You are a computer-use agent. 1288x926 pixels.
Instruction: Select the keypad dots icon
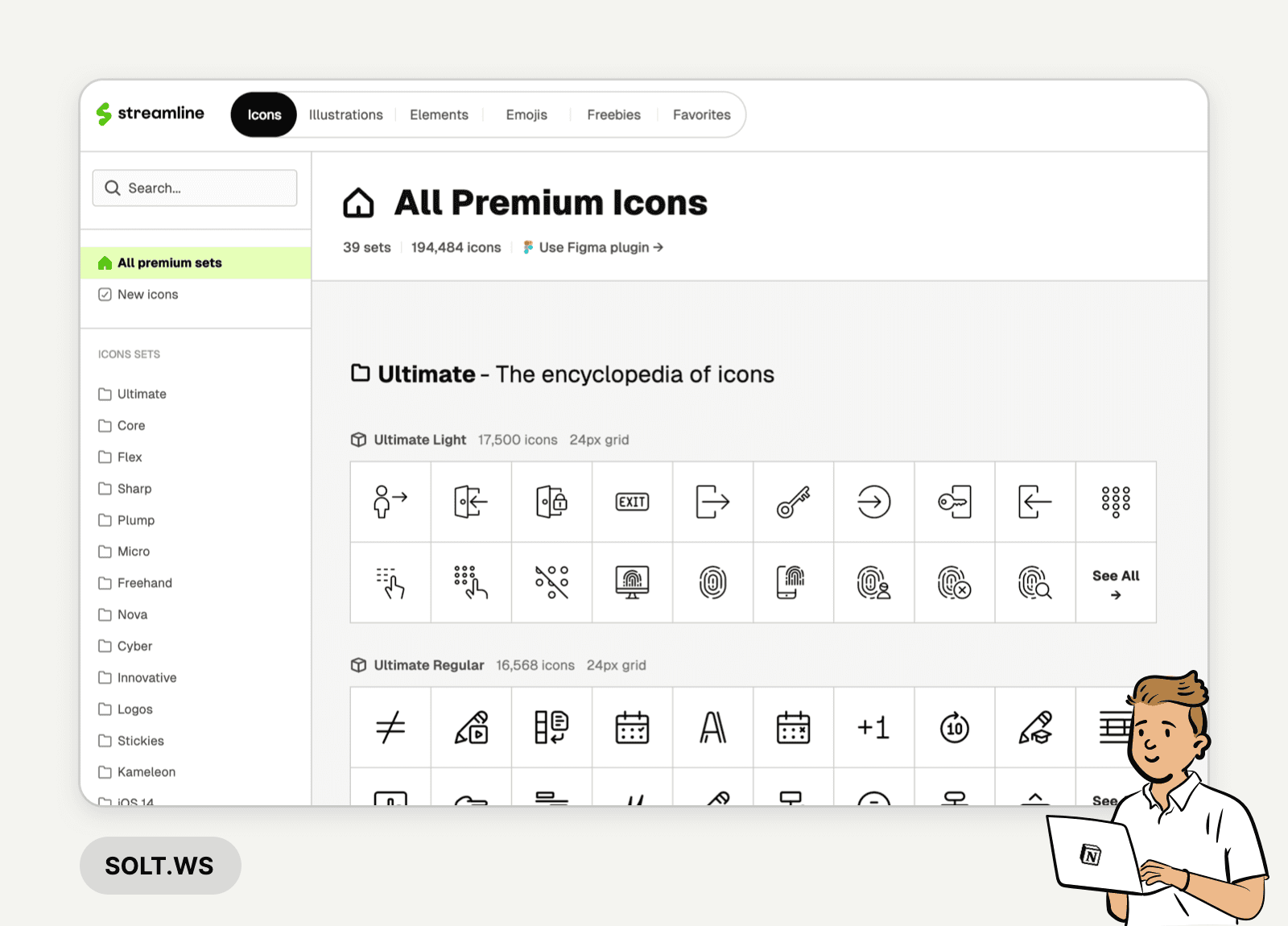(x=1116, y=502)
